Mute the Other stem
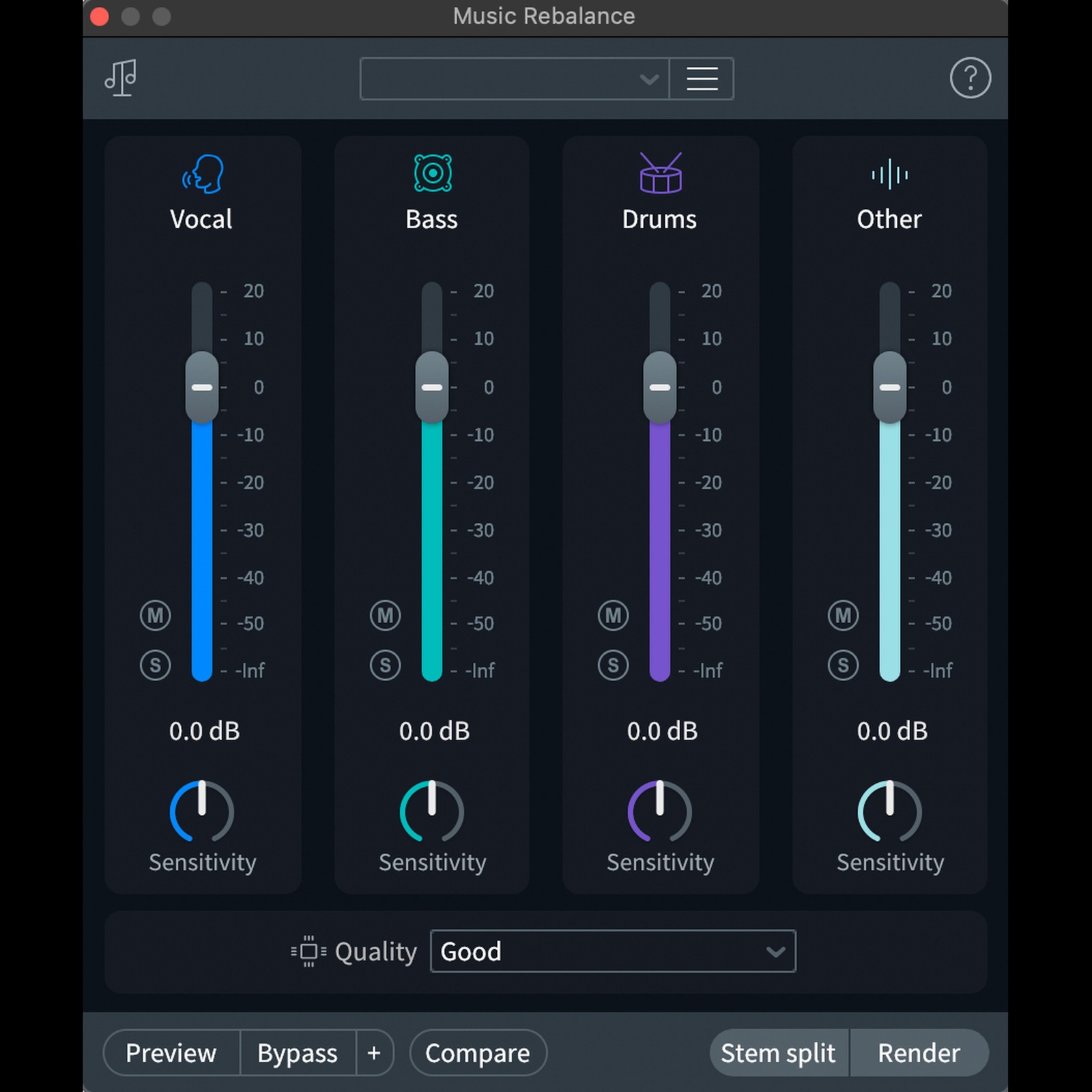 (x=843, y=616)
